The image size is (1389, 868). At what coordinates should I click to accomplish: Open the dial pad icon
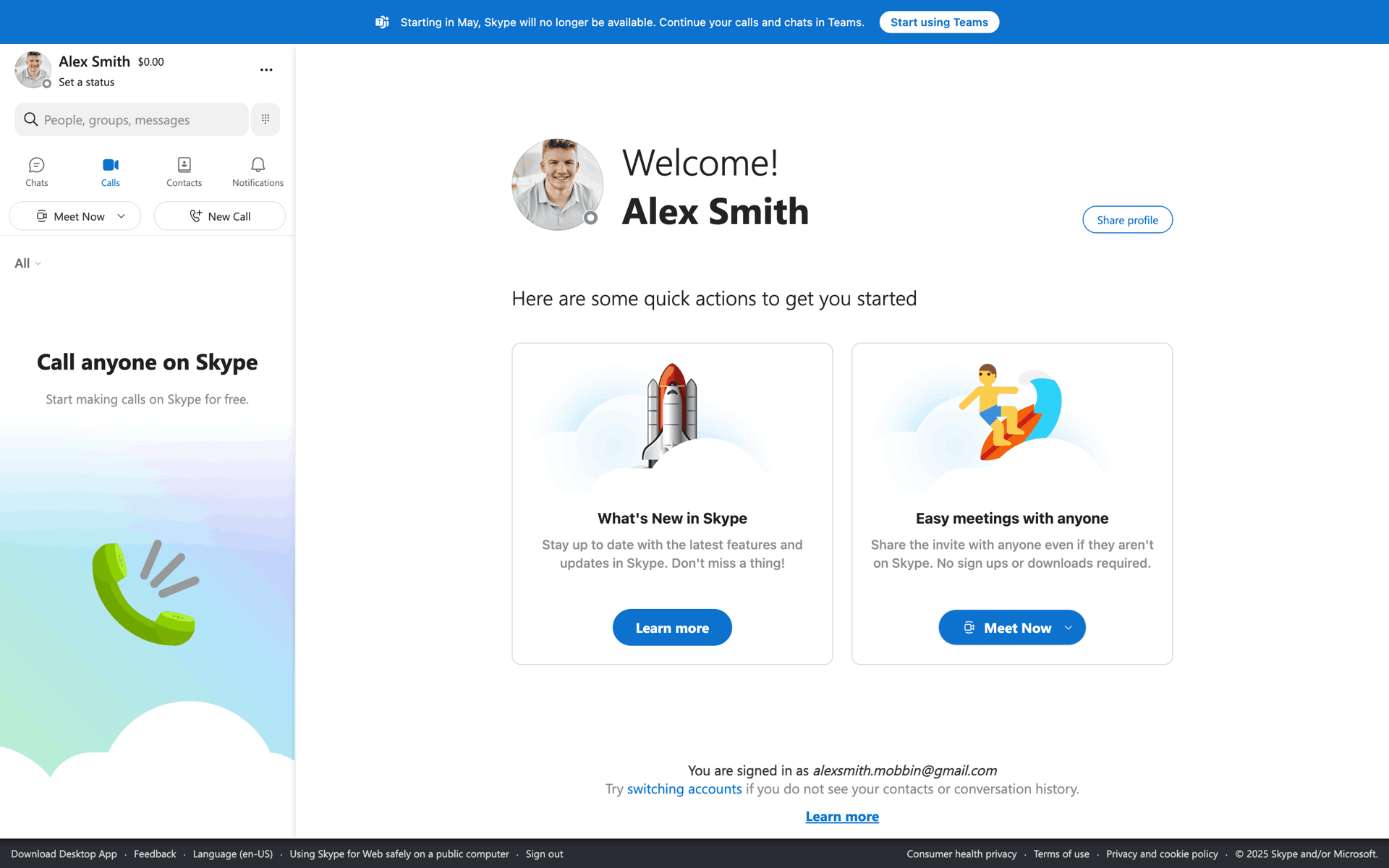pos(266,119)
